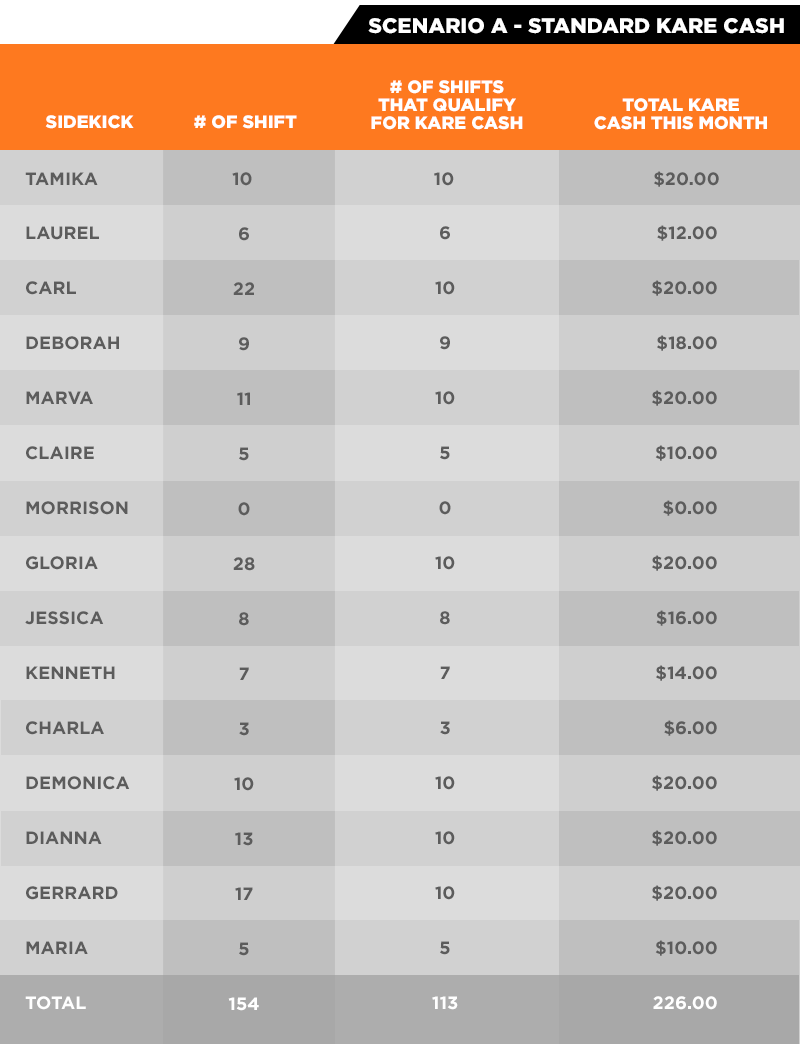Click Kenneth's $14.00 Kare Cash value
The image size is (800, 1044).
click(686, 672)
